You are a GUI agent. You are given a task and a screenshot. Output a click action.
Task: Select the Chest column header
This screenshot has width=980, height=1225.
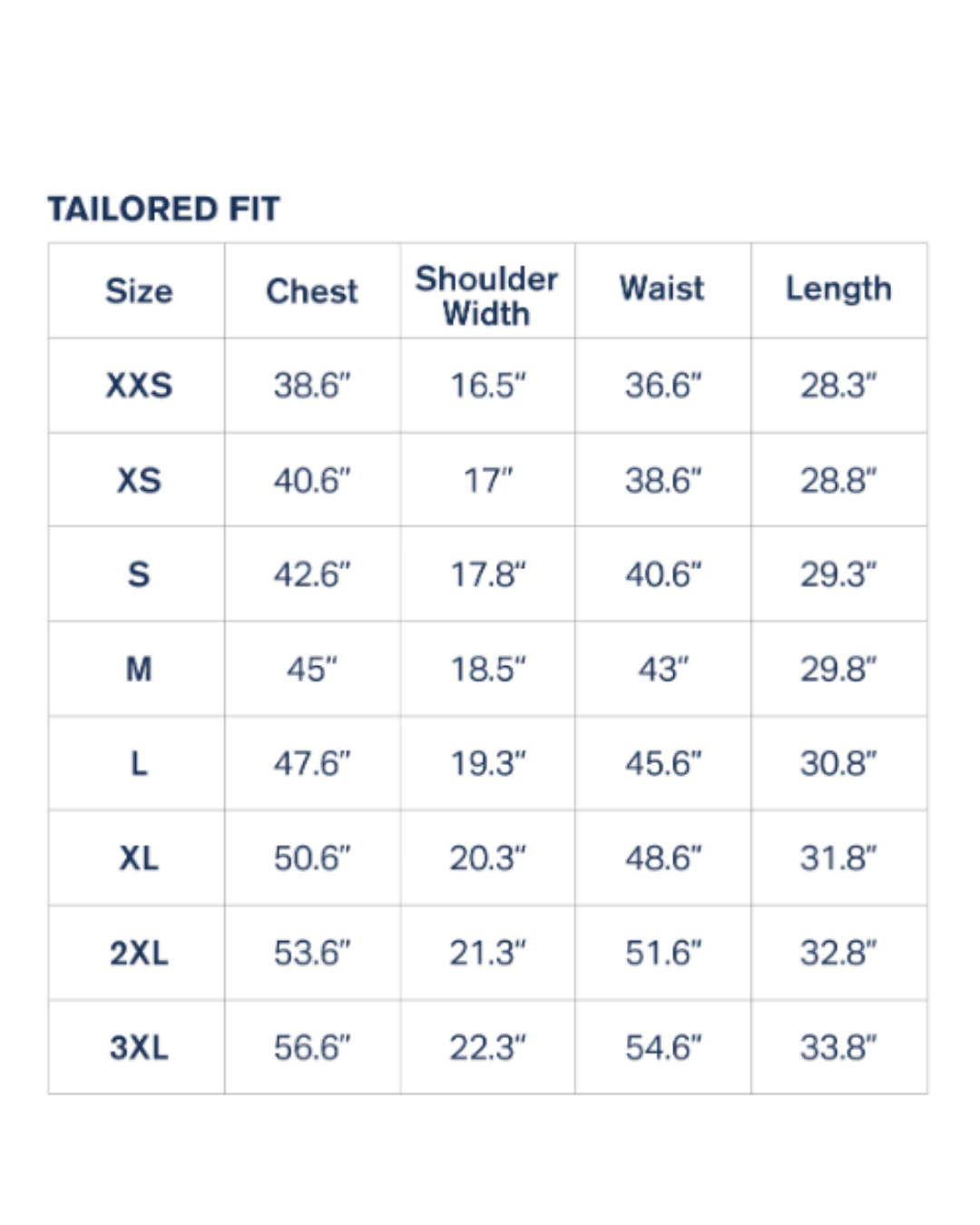(312, 291)
